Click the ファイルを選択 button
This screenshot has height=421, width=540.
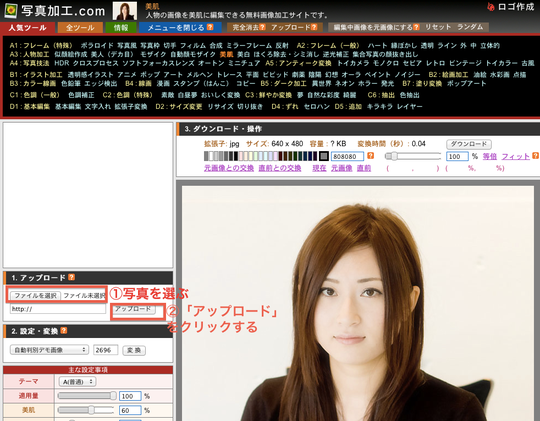35,296
